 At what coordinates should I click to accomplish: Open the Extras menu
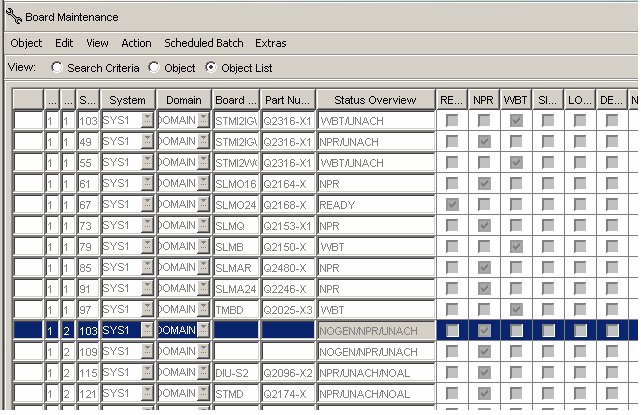(x=271, y=43)
